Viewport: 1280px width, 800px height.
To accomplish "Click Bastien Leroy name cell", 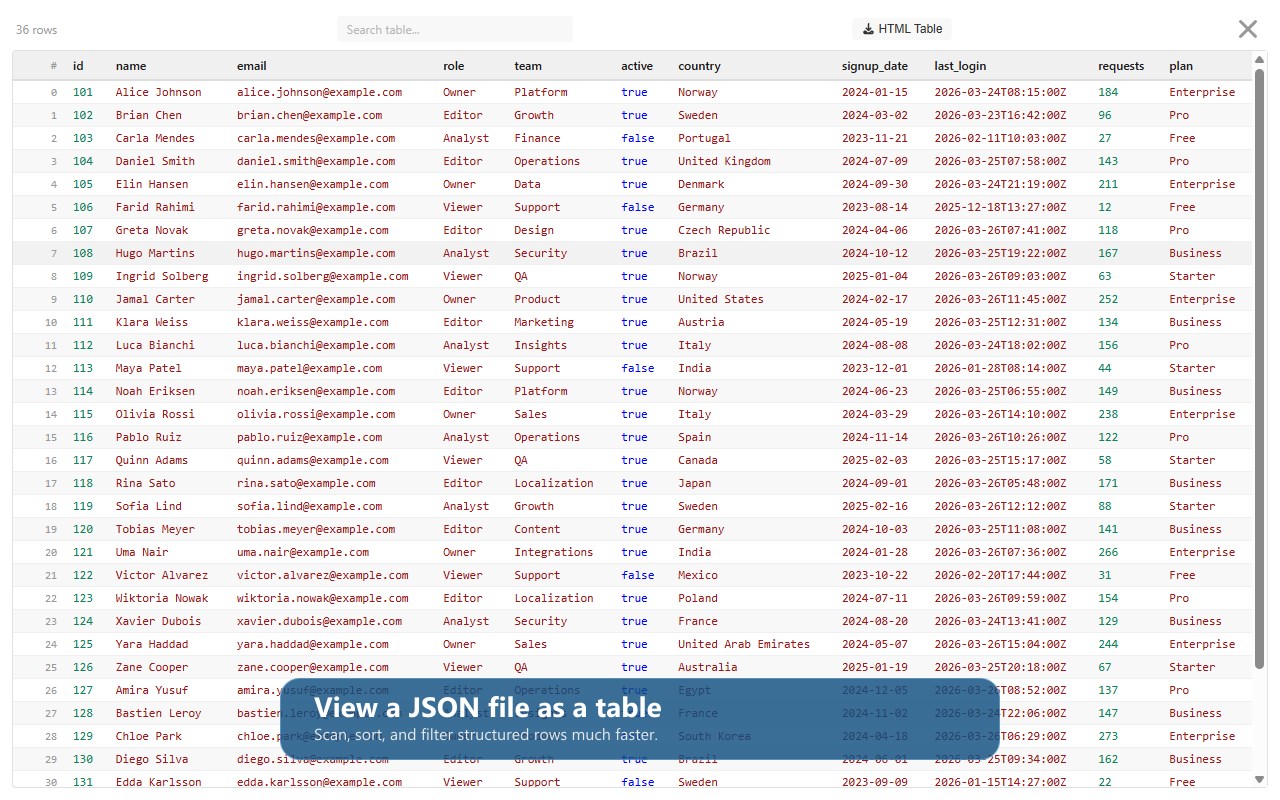I will pyautogui.click(x=158, y=713).
